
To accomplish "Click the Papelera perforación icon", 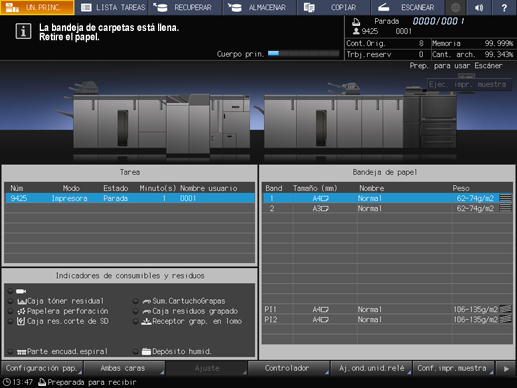I will click(21, 311).
